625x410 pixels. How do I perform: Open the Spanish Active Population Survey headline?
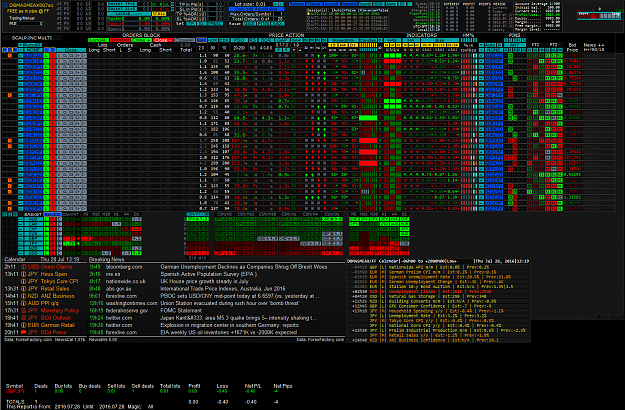pyautogui.click(x=208, y=274)
